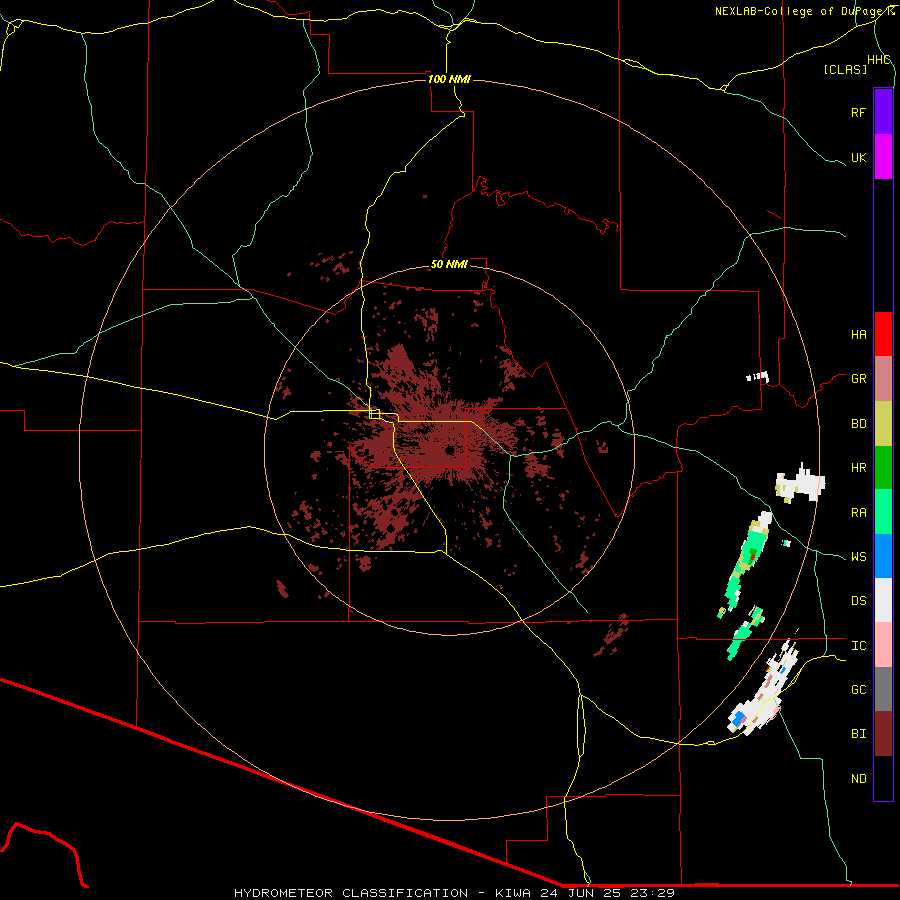Click the RF purple legend swatch
900x900 pixels.
coord(883,112)
